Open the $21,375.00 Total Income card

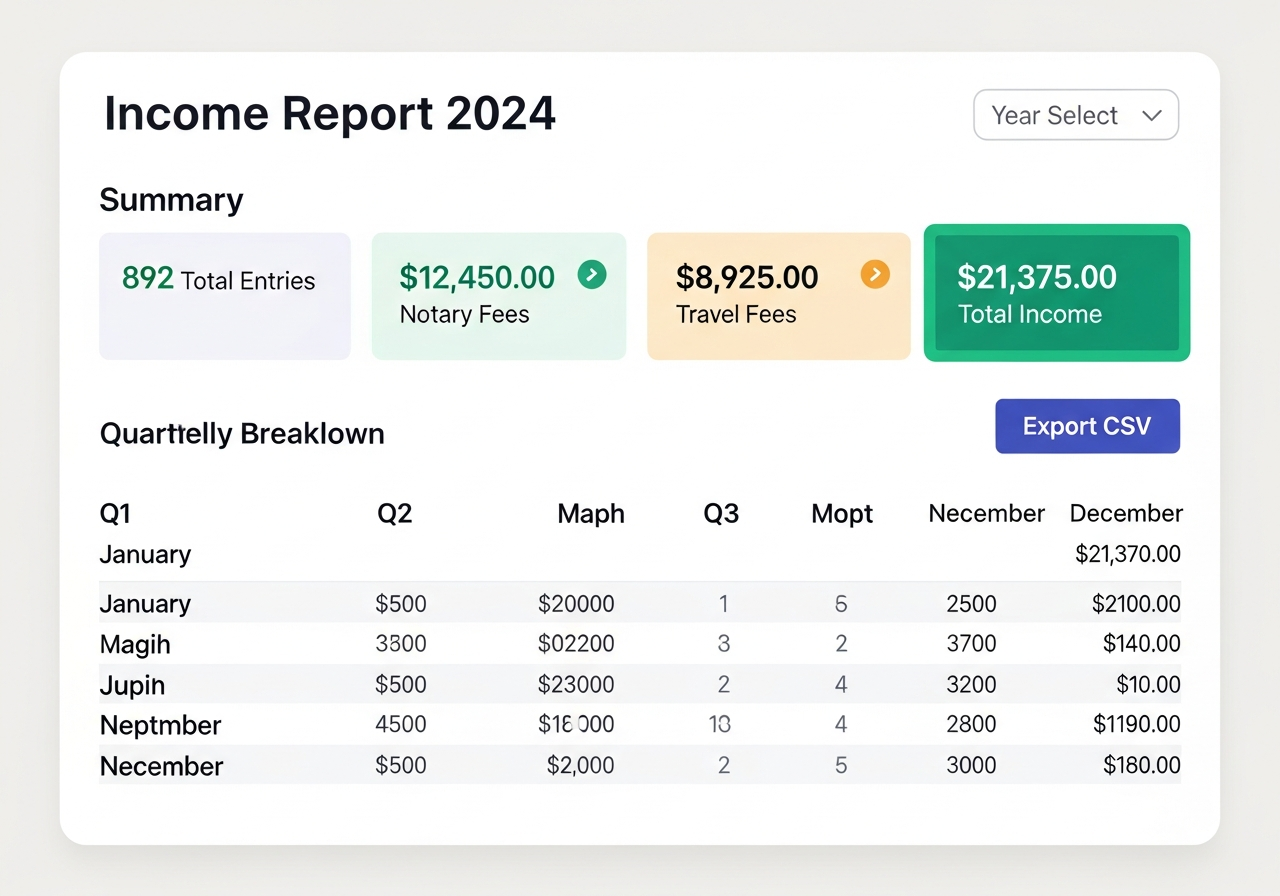point(1057,293)
